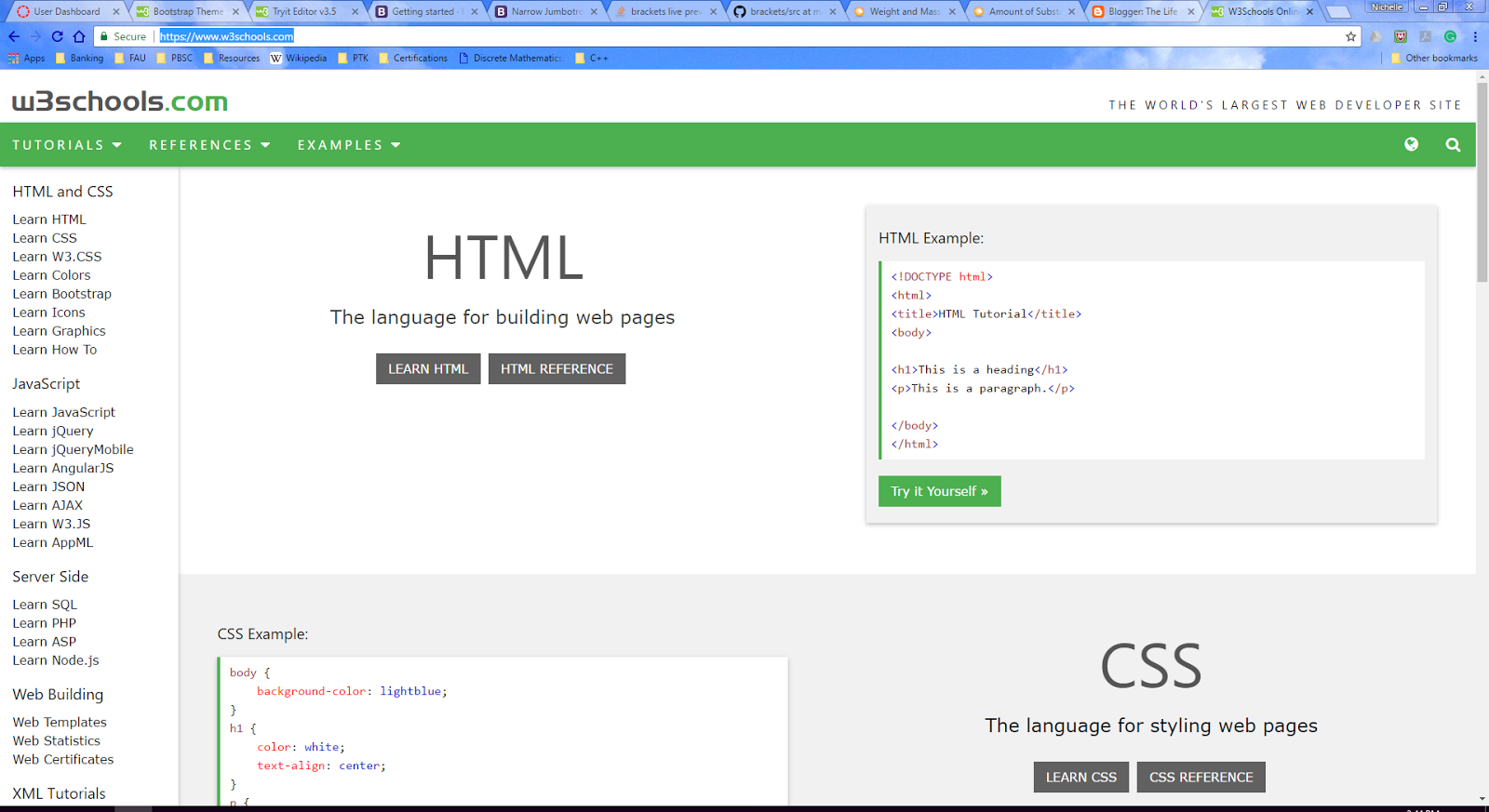This screenshot has height=812, width=1489.
Task: Open a new browser tab
Action: [1338, 12]
